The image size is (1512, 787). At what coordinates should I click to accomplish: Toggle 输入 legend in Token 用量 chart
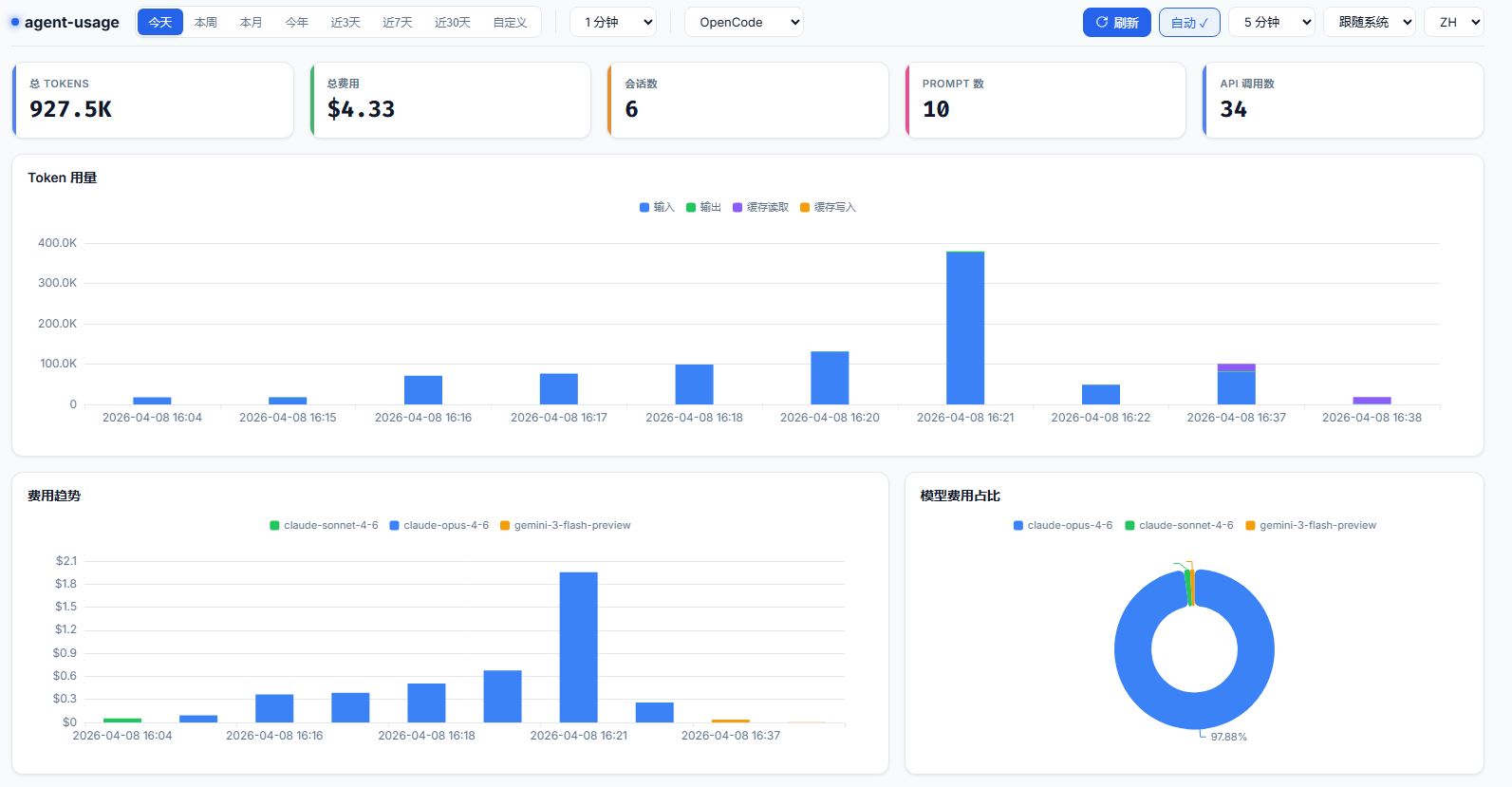tap(657, 207)
